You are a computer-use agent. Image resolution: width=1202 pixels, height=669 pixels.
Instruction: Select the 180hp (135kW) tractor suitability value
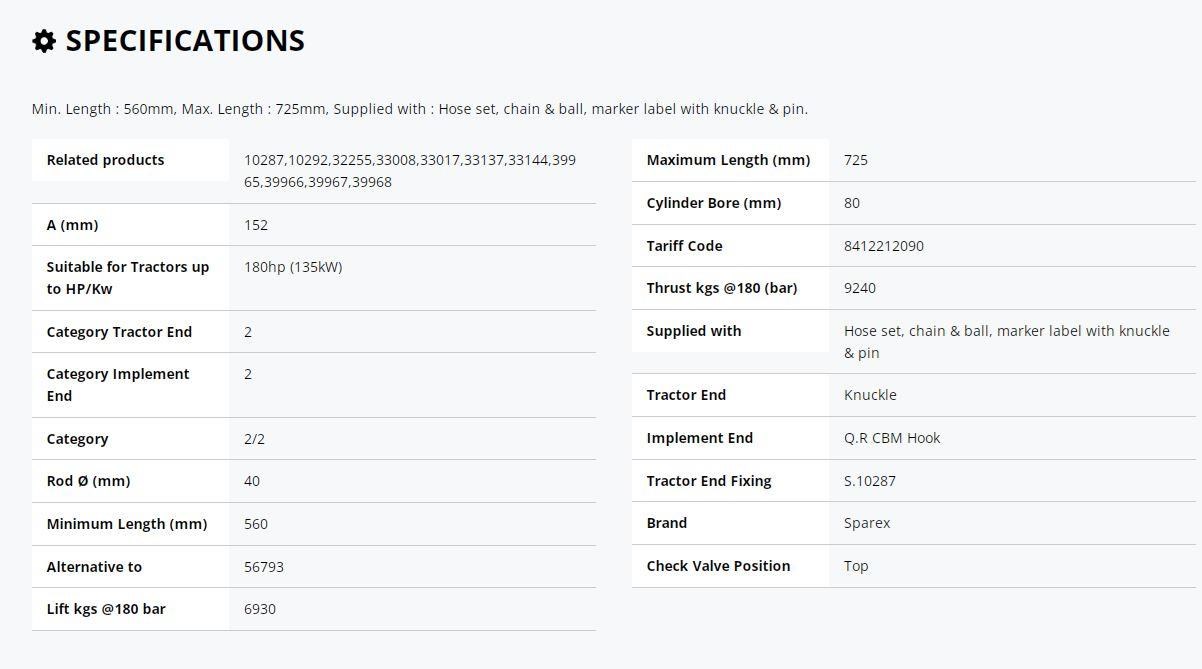pos(293,267)
